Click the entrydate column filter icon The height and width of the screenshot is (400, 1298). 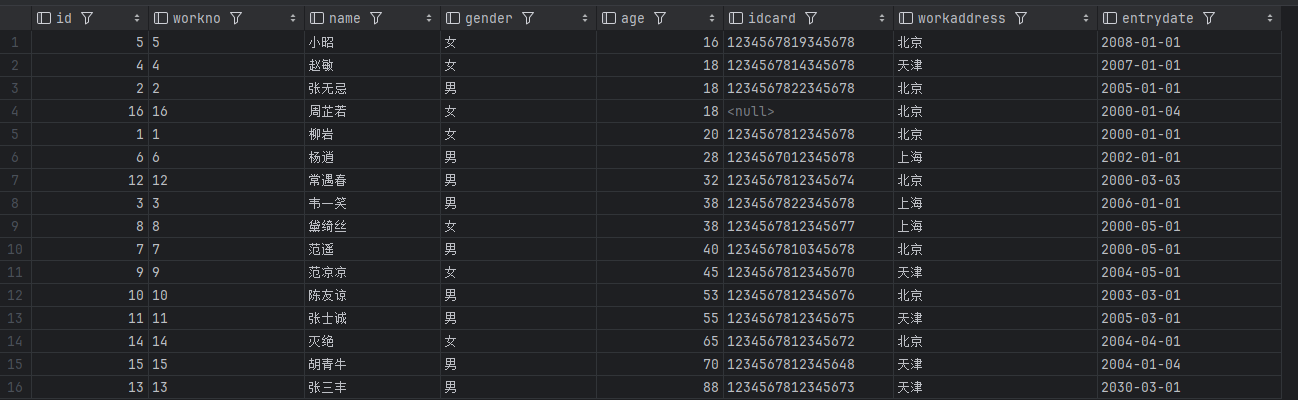(1209, 18)
